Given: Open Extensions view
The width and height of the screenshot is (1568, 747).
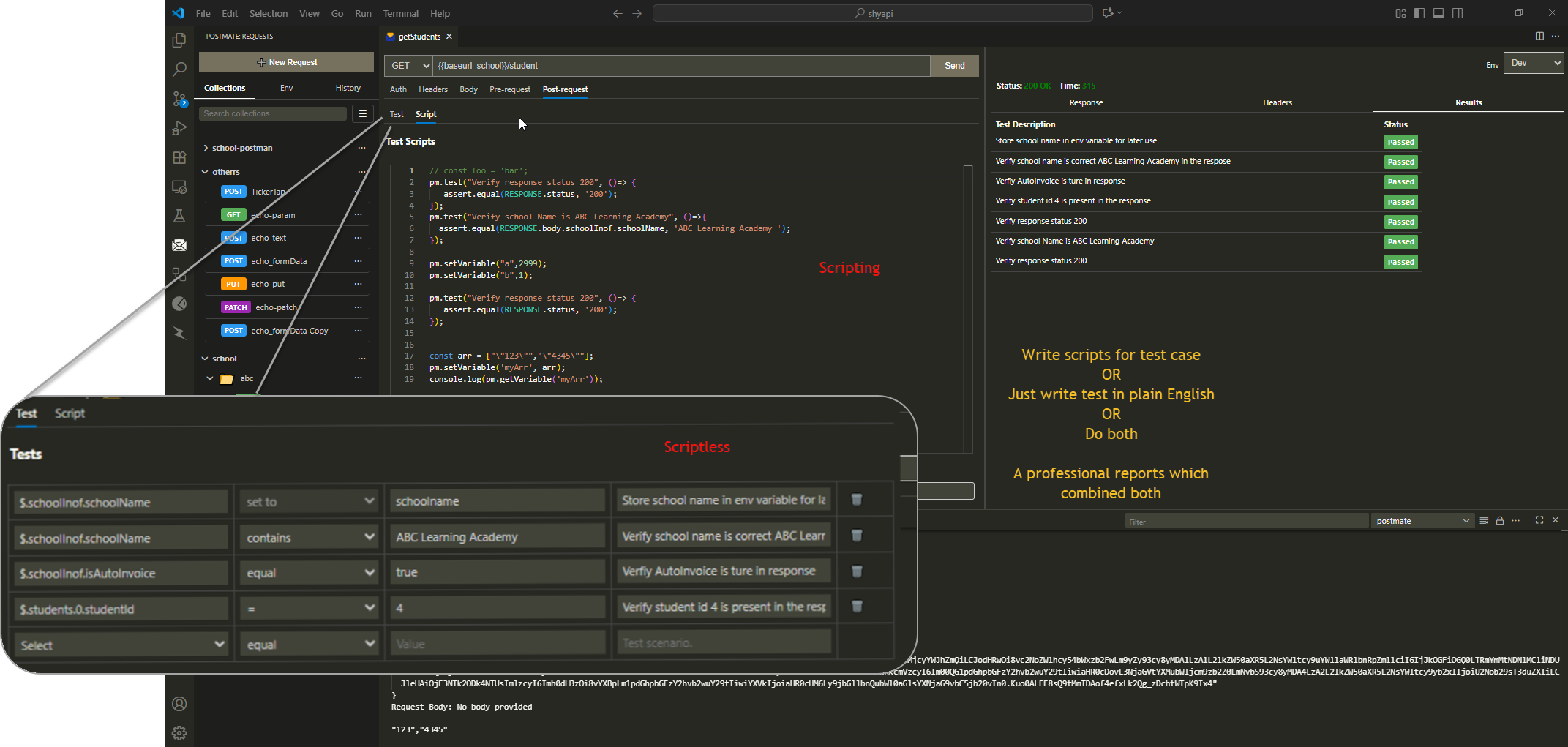Looking at the screenshot, I should coord(179,157).
